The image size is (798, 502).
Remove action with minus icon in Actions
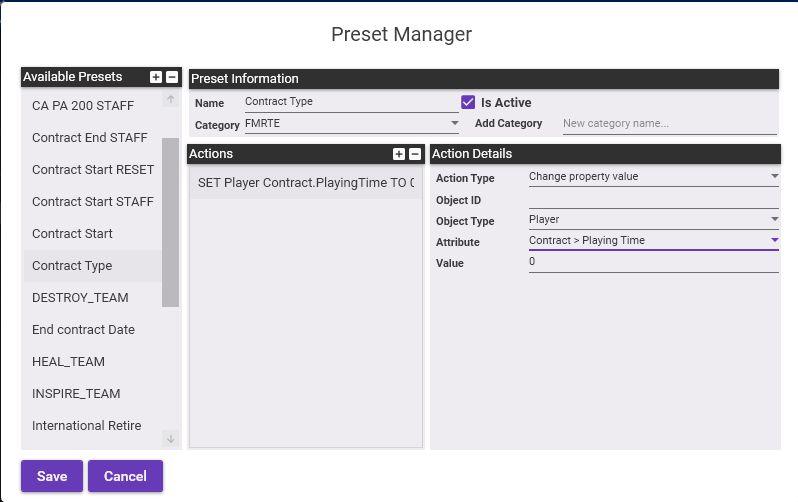coord(415,154)
